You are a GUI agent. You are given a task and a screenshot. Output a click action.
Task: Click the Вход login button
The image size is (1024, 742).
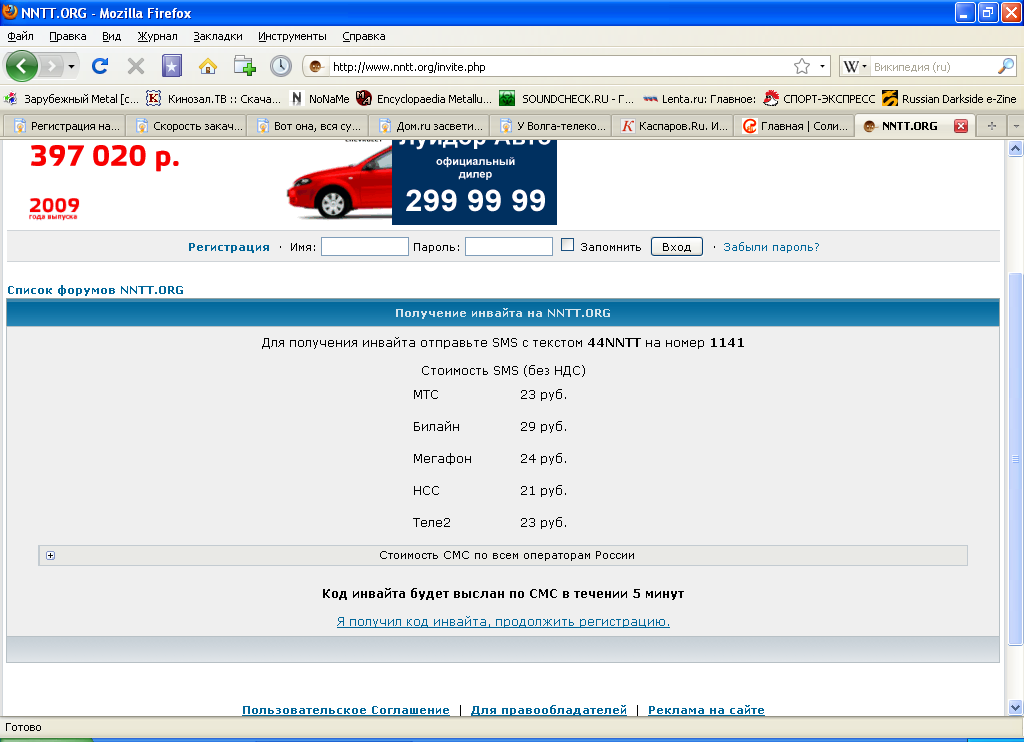(x=676, y=247)
